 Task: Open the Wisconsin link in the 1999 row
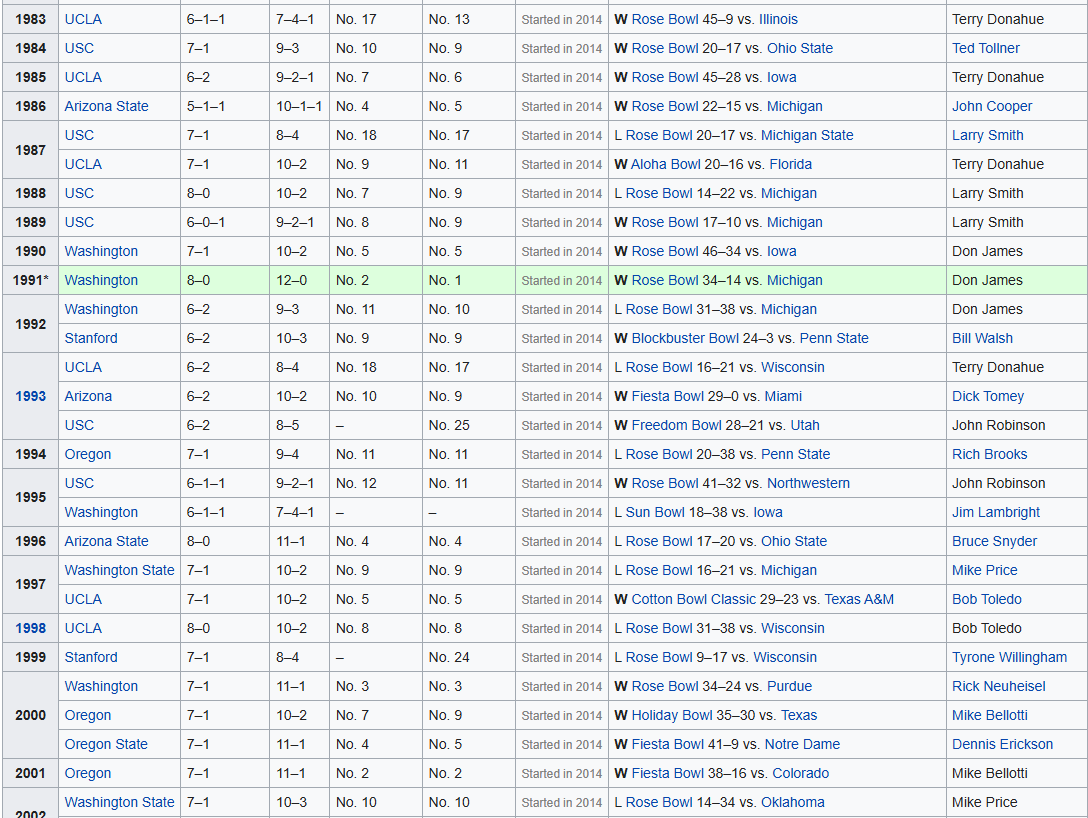[785, 658]
